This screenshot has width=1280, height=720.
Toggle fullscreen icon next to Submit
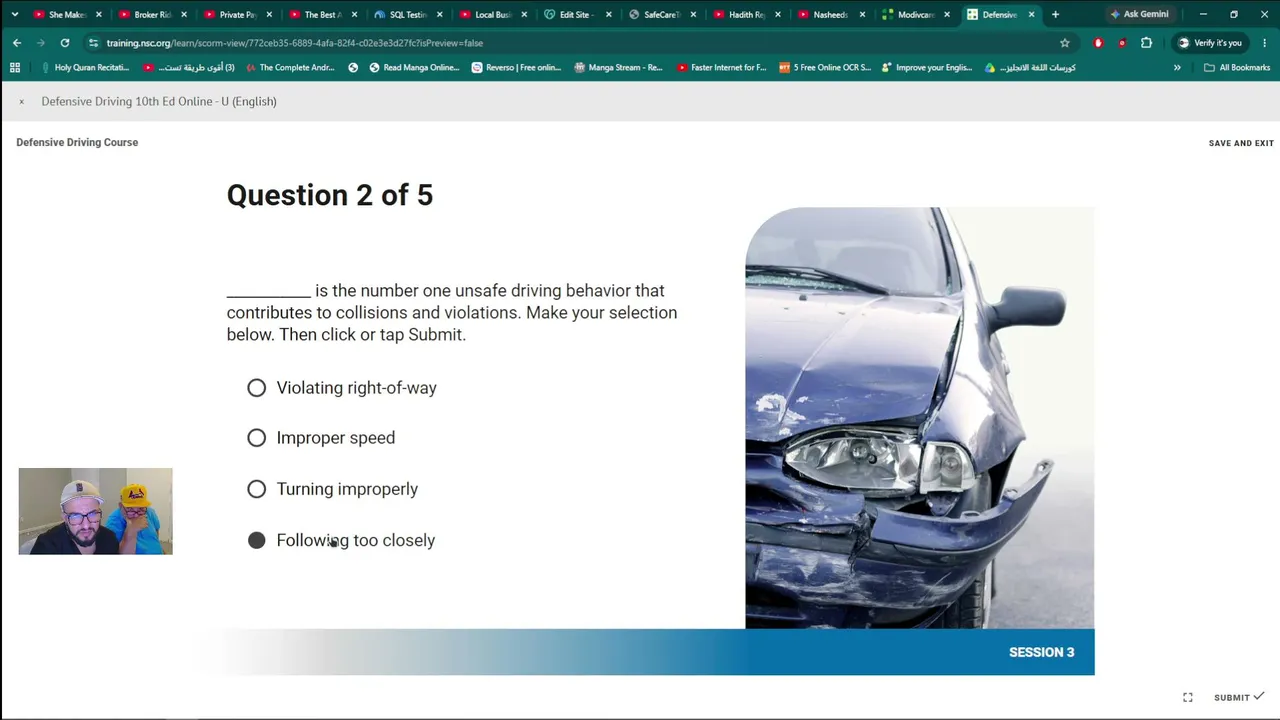coord(1188,697)
